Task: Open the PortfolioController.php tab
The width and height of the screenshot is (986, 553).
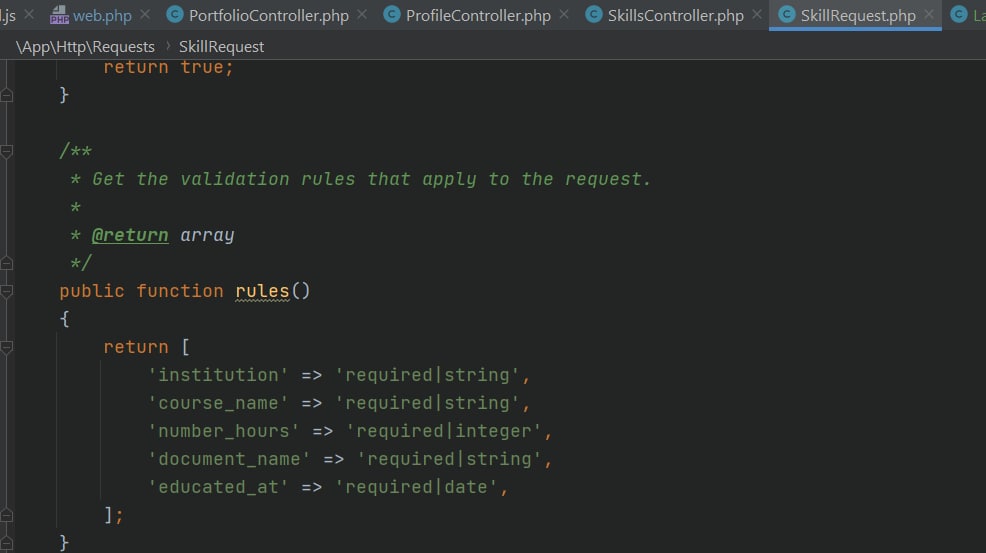Action: pos(269,15)
